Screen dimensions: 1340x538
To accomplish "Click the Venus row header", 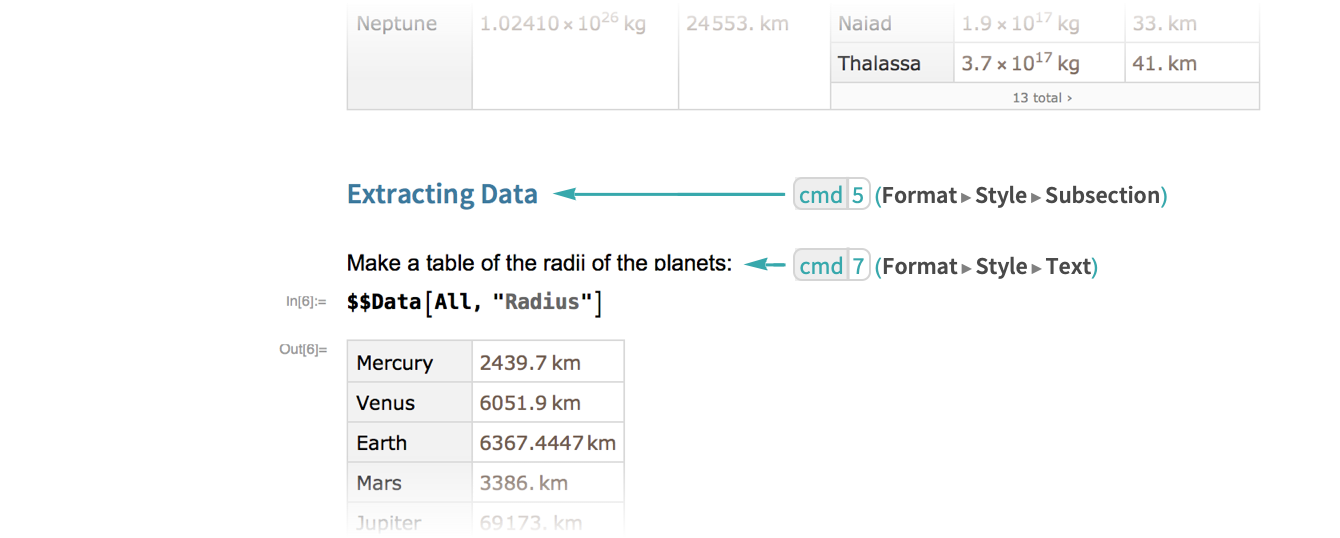I will (386, 403).
